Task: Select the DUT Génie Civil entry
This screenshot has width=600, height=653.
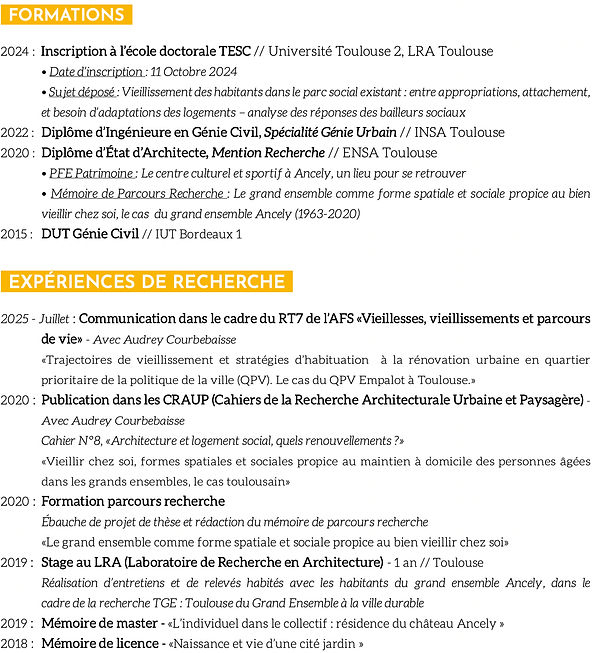Action: point(90,234)
